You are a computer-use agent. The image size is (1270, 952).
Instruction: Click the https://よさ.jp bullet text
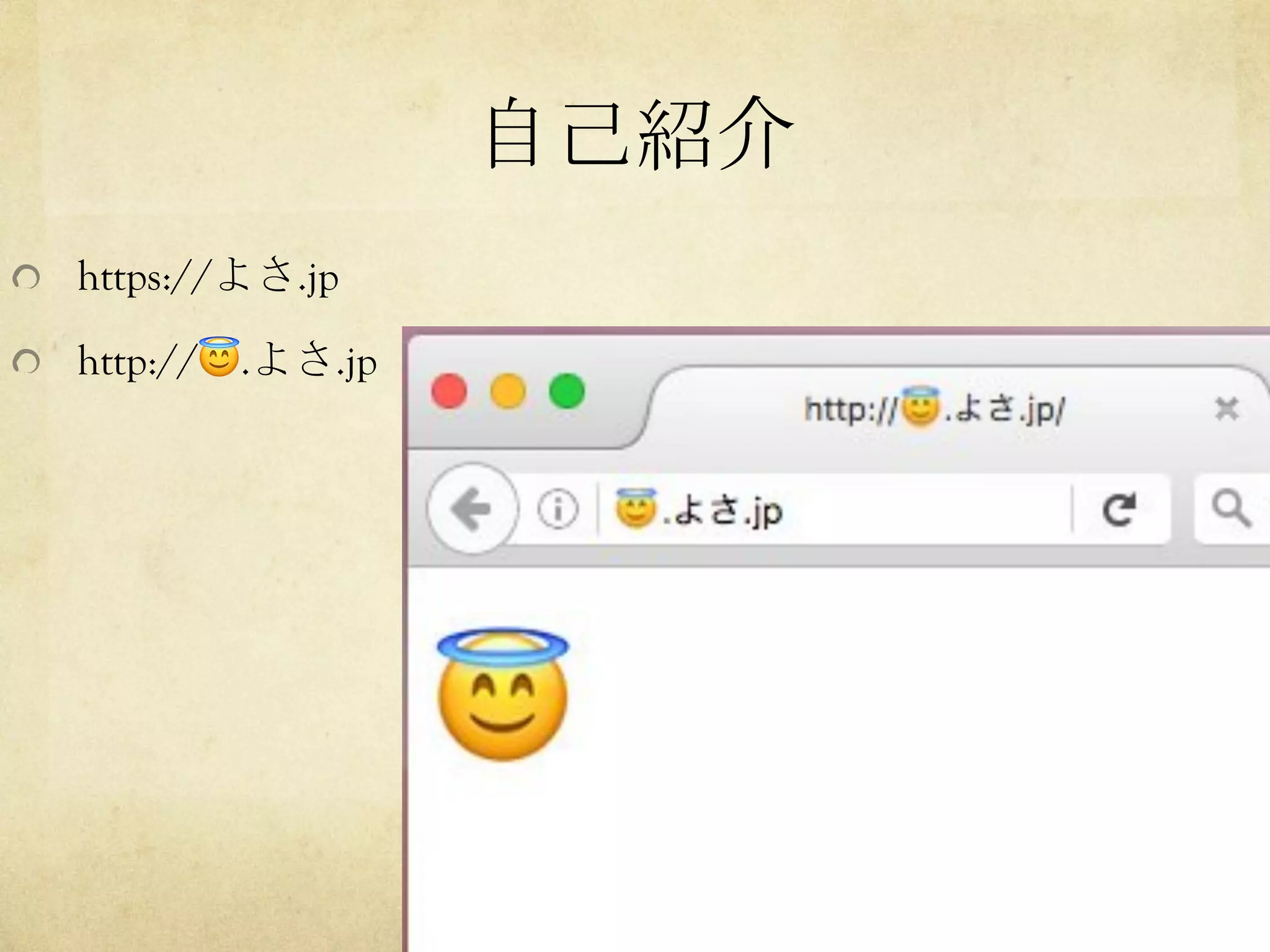(208, 276)
